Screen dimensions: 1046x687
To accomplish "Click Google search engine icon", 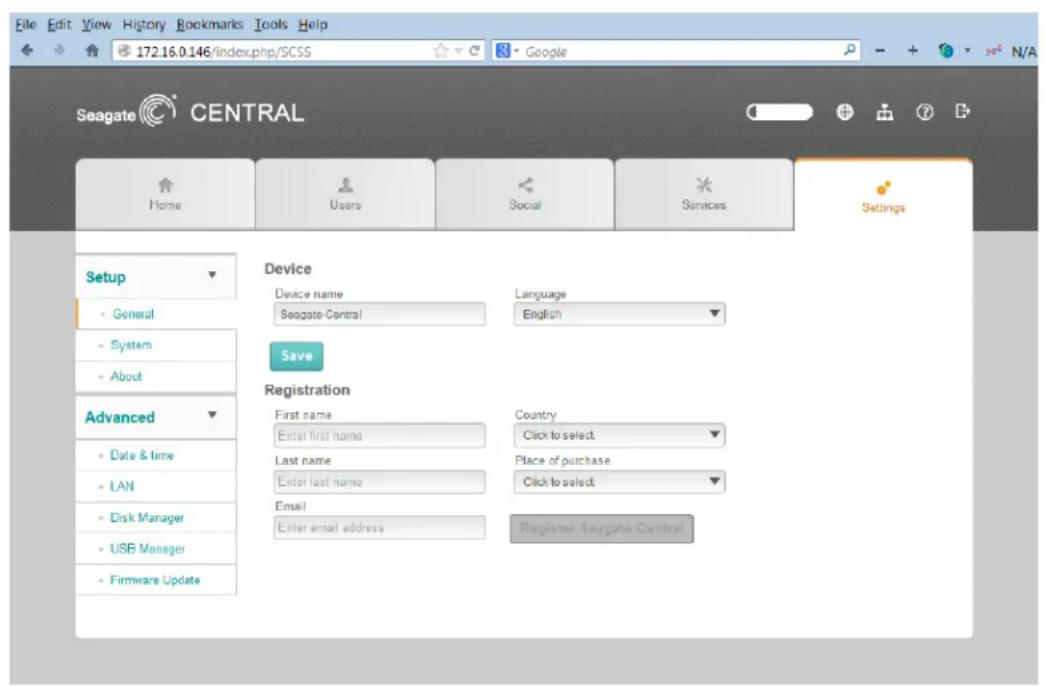I will click(503, 51).
